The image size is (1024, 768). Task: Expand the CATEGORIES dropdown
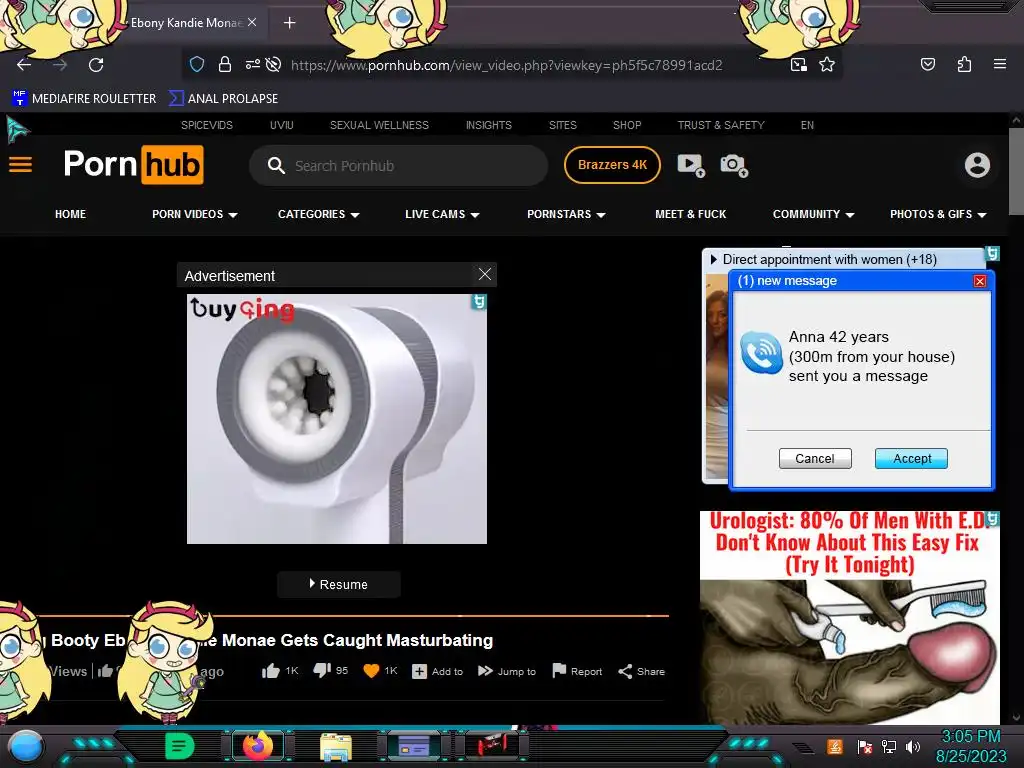319,214
